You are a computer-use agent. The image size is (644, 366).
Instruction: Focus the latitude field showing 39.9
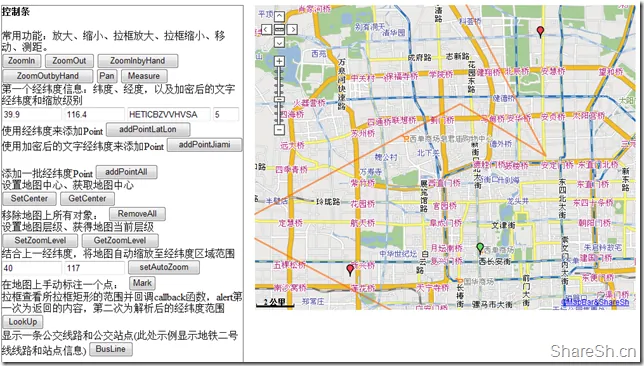click(x=32, y=114)
